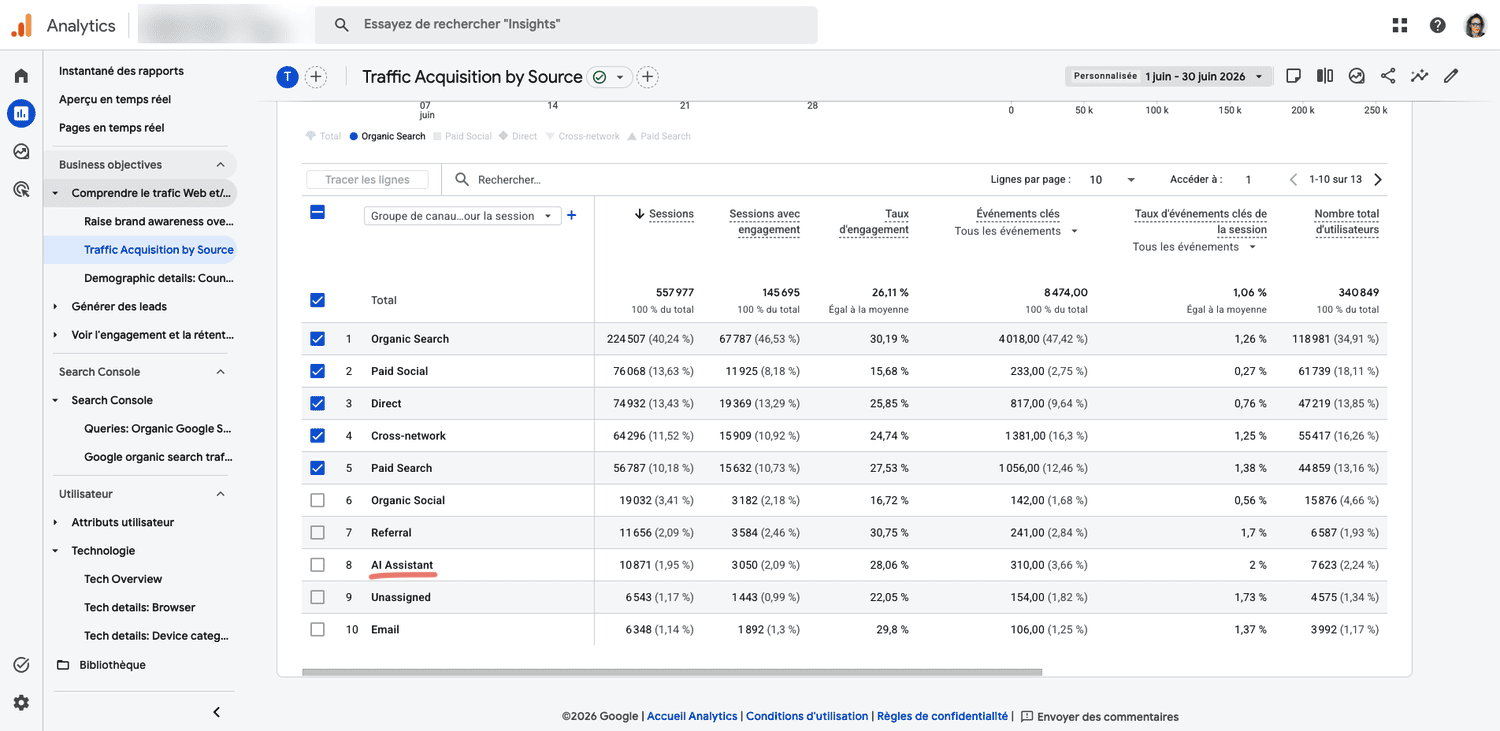Uncheck the Total row checkbox
This screenshot has height=731, width=1500.
[317, 300]
